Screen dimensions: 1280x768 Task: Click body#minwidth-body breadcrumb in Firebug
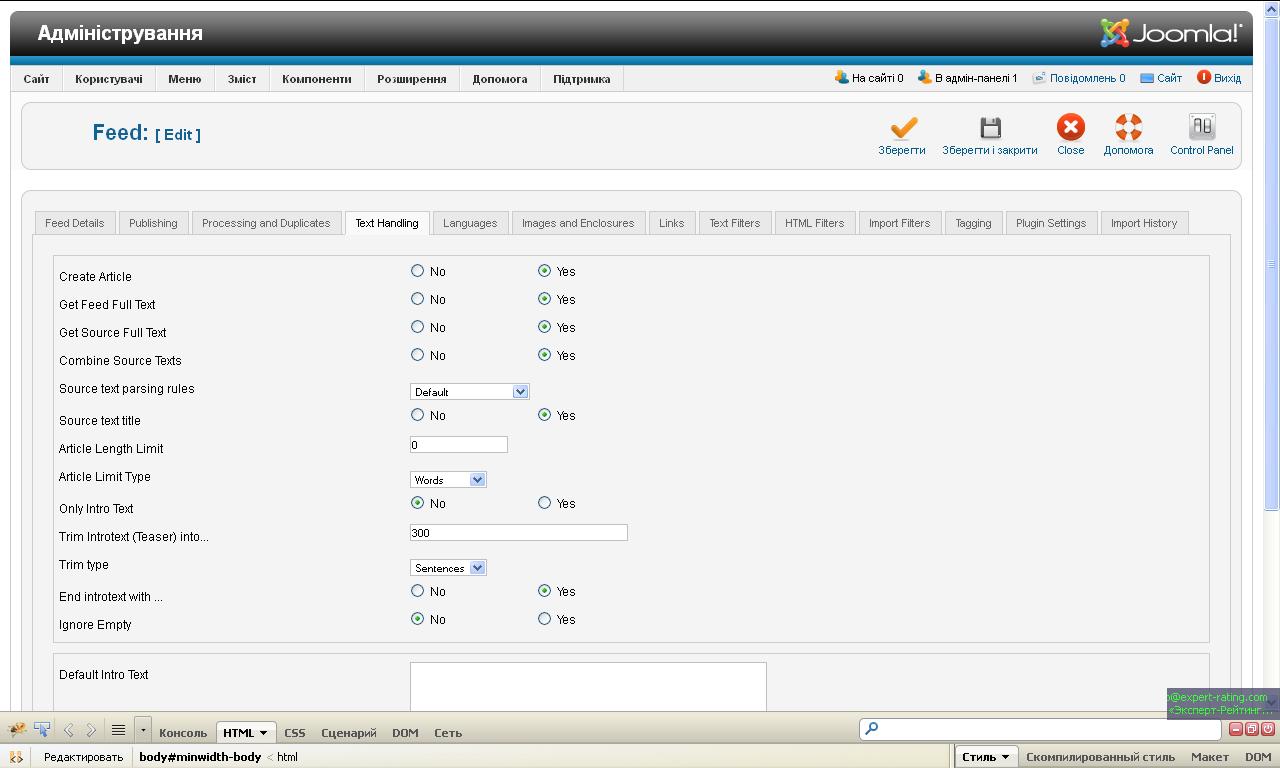point(200,757)
